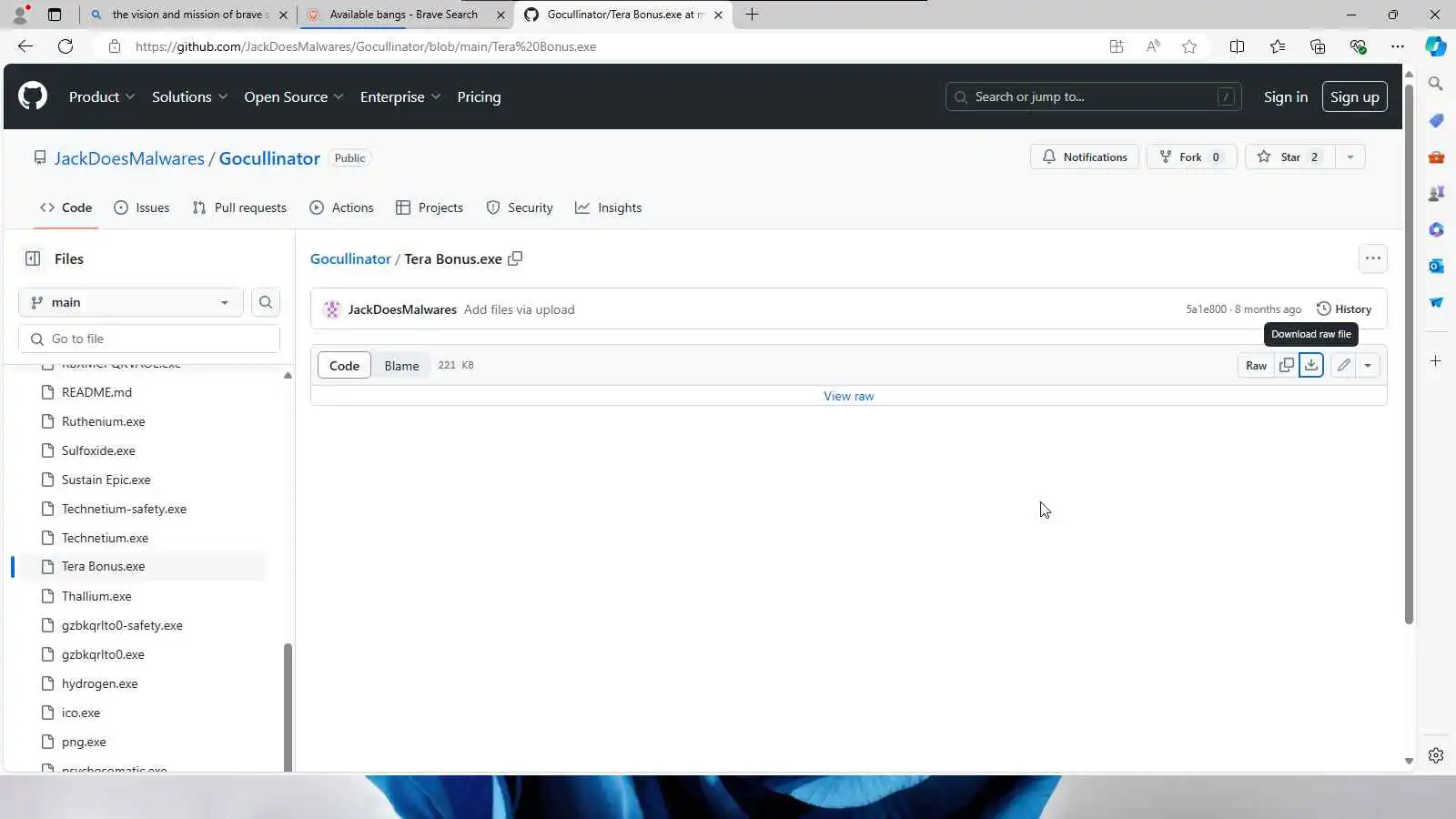Image resolution: width=1456 pixels, height=819 pixels.
Task: Switch to the Issues tab
Action: tap(142, 207)
